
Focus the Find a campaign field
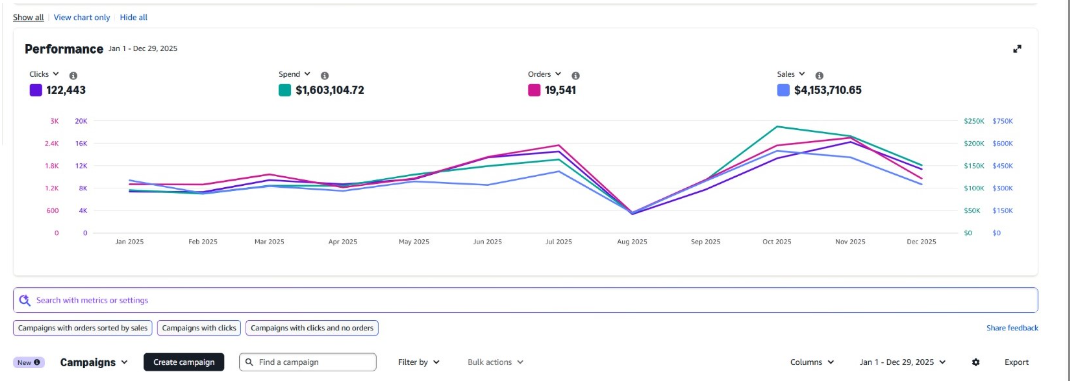[x=308, y=362]
